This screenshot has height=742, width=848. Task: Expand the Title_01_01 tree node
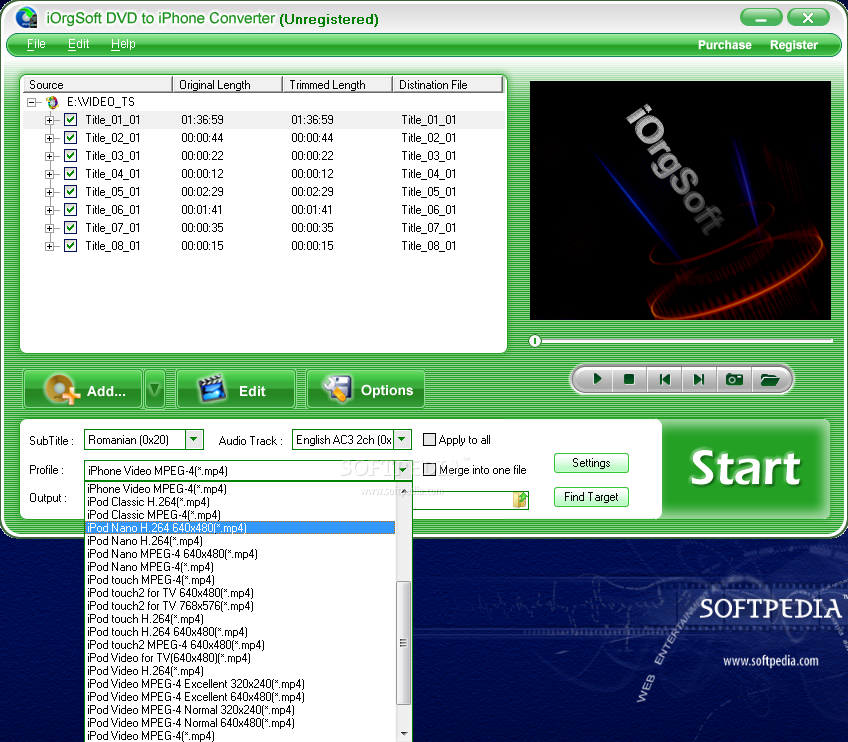pyautogui.click(x=49, y=120)
